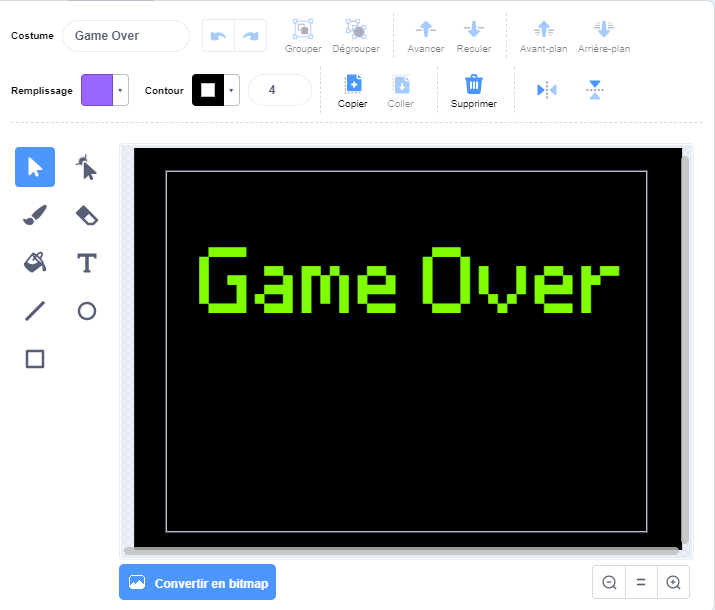Choose the Line tool

(35, 311)
